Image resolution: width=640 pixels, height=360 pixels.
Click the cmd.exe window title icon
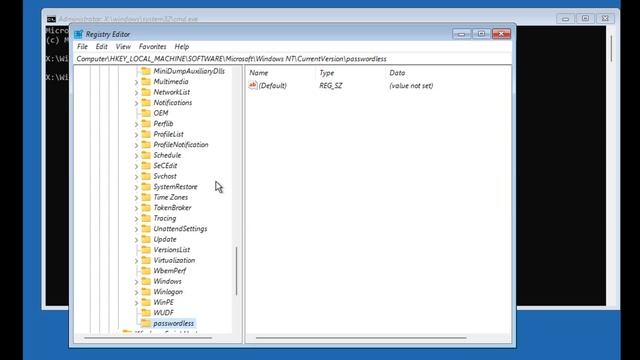(x=51, y=19)
